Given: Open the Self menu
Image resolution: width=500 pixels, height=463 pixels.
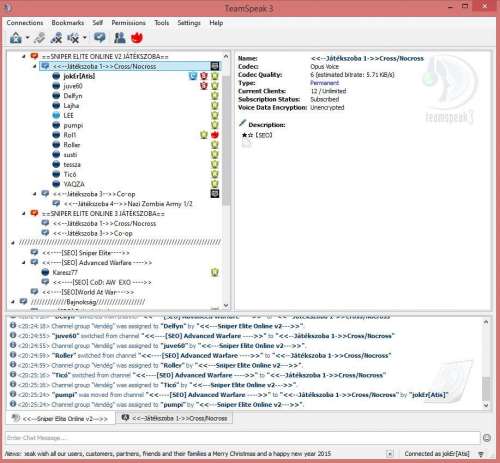Looking at the screenshot, I should tap(97, 23).
